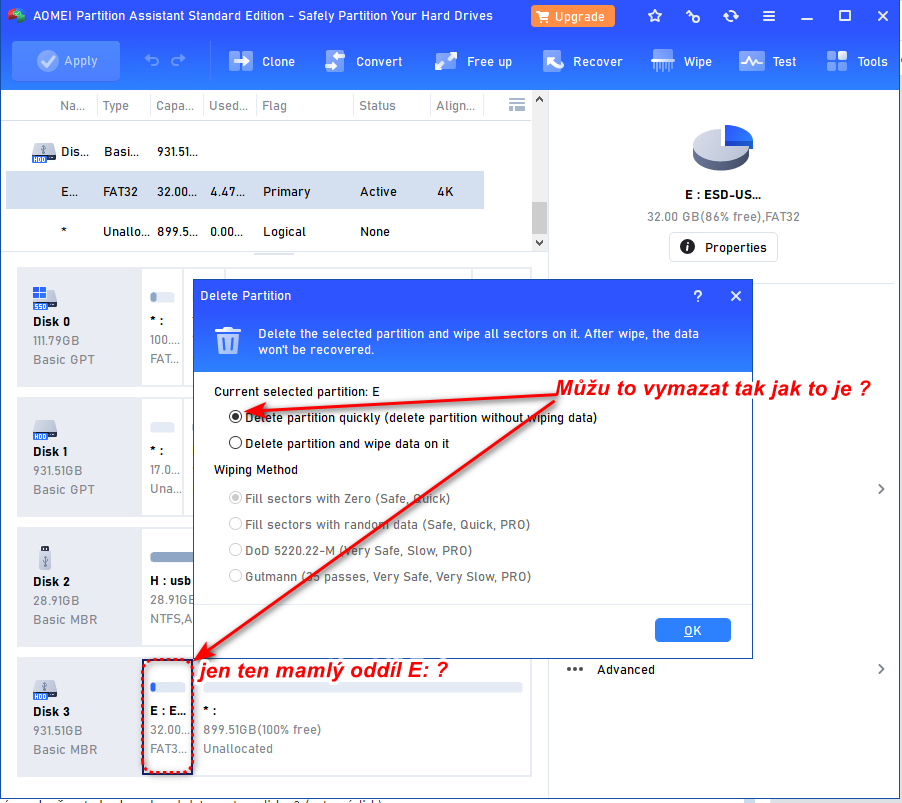The height and width of the screenshot is (803, 902).
Task: Open the column view options icon
Action: [x=517, y=105]
